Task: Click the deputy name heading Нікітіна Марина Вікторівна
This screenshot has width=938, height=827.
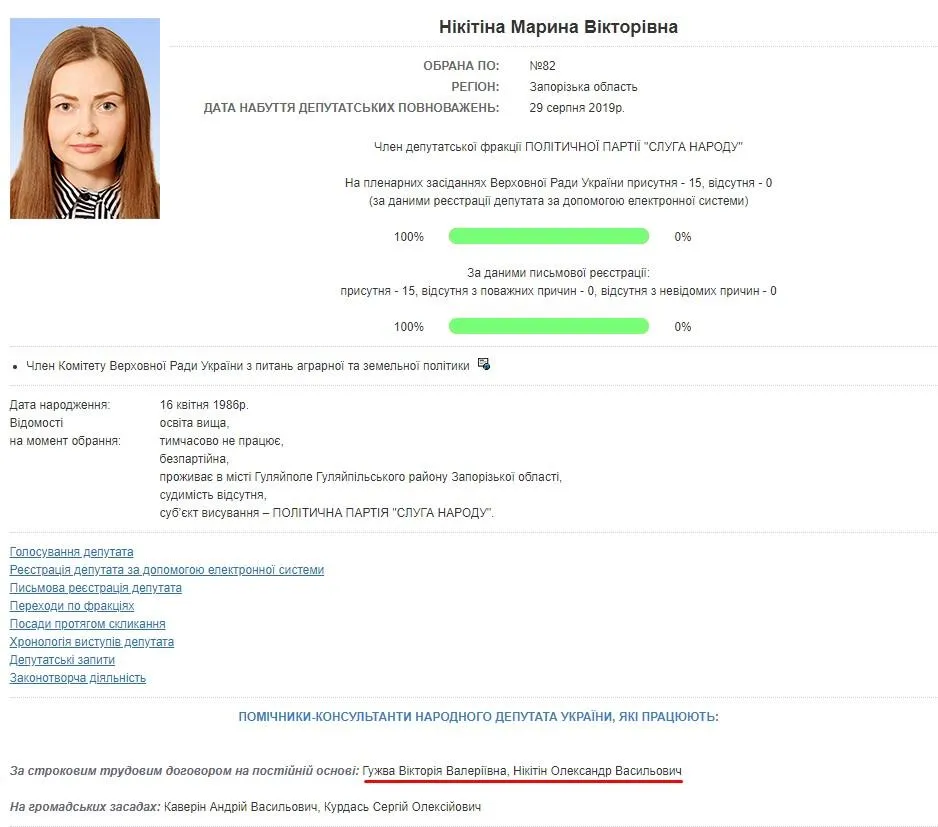Action: 555,27
